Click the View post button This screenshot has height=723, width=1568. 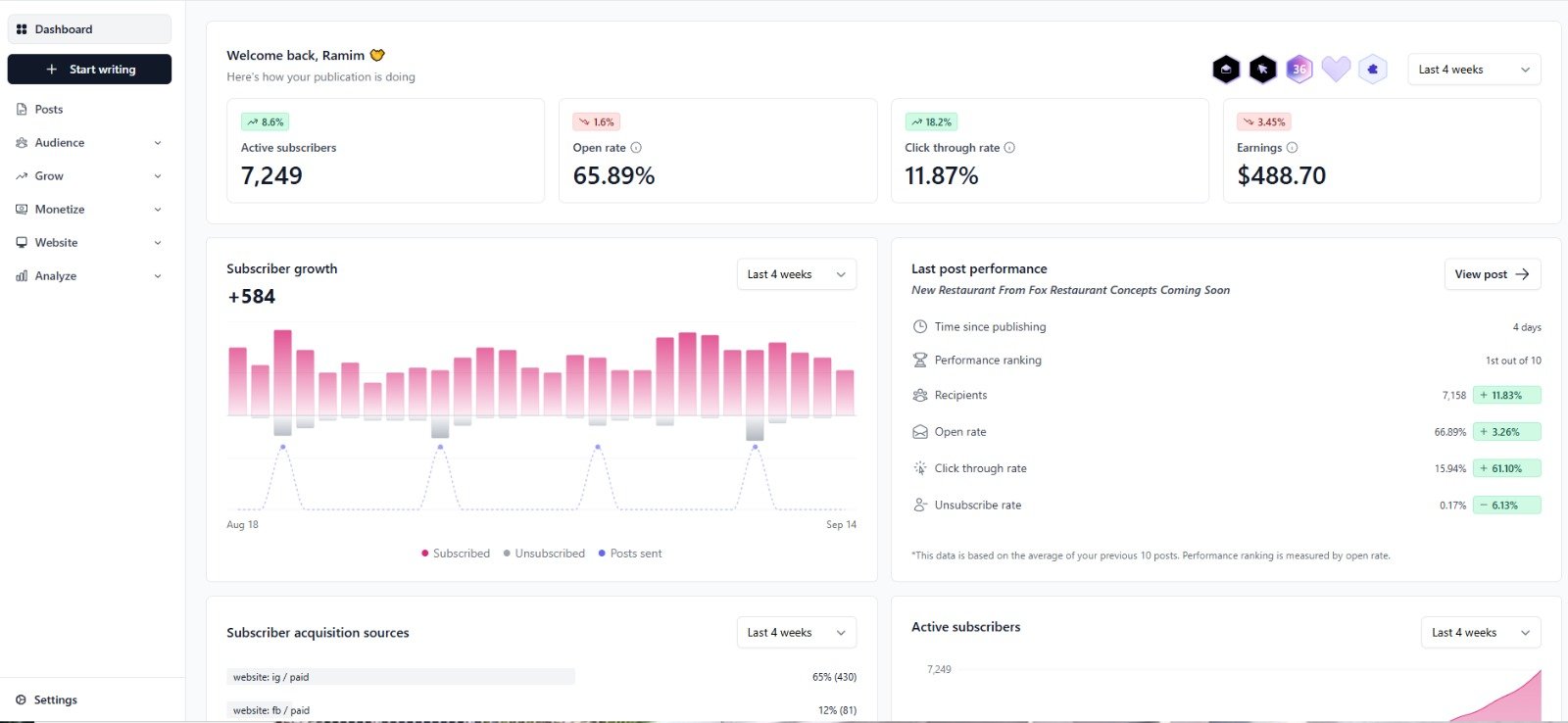tap(1492, 274)
